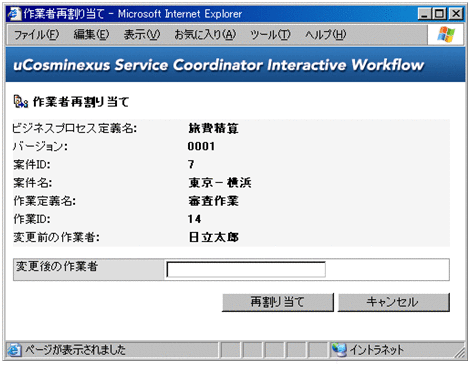Open the ヘルプ(H) menu

pyautogui.click(x=325, y=34)
